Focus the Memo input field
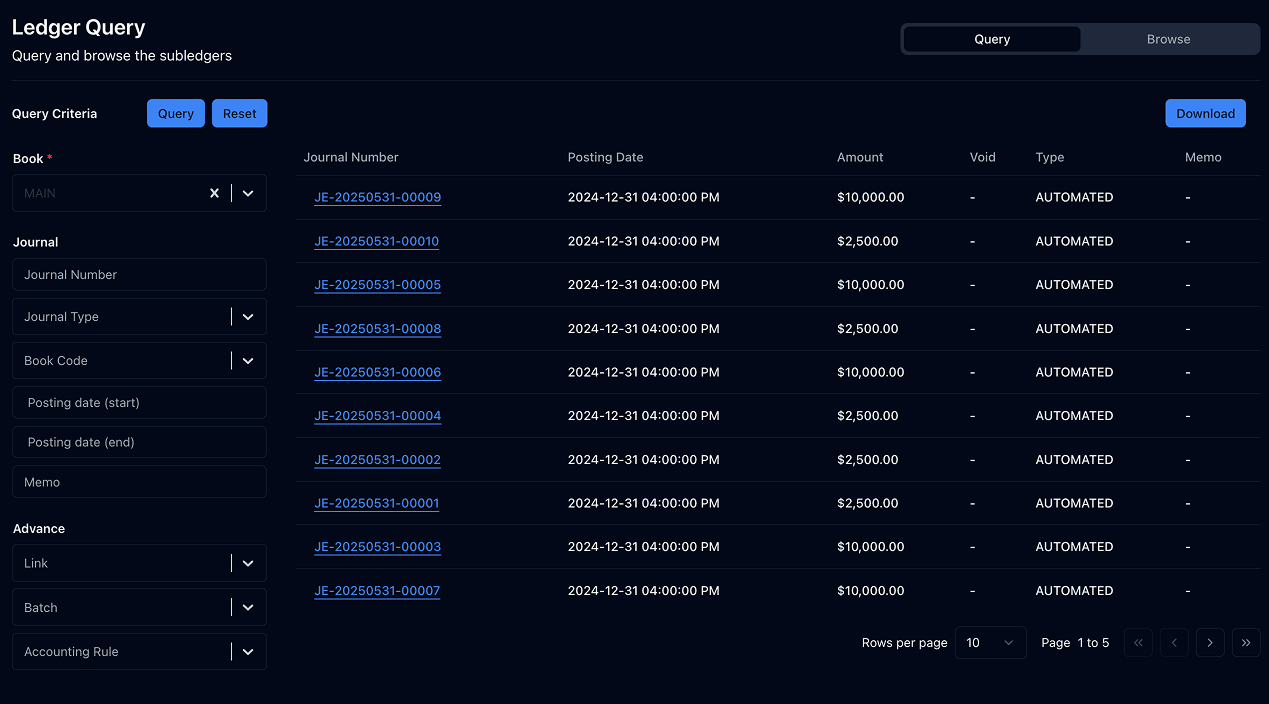The image size is (1269, 704). [140, 482]
